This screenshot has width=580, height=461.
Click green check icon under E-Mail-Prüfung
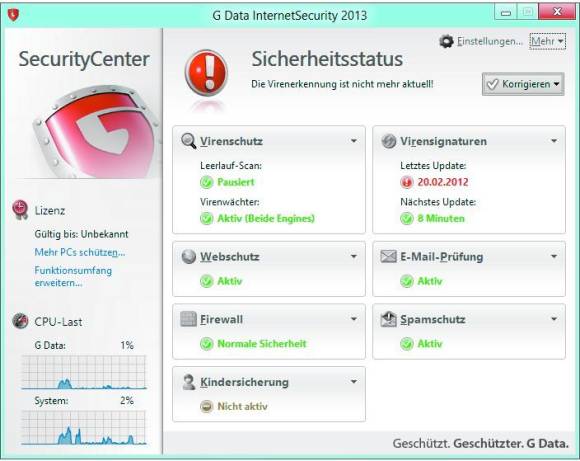pyautogui.click(x=407, y=281)
